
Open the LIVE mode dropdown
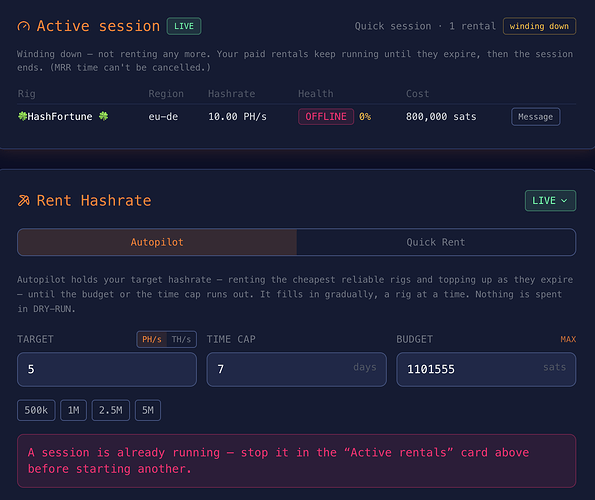click(550, 201)
